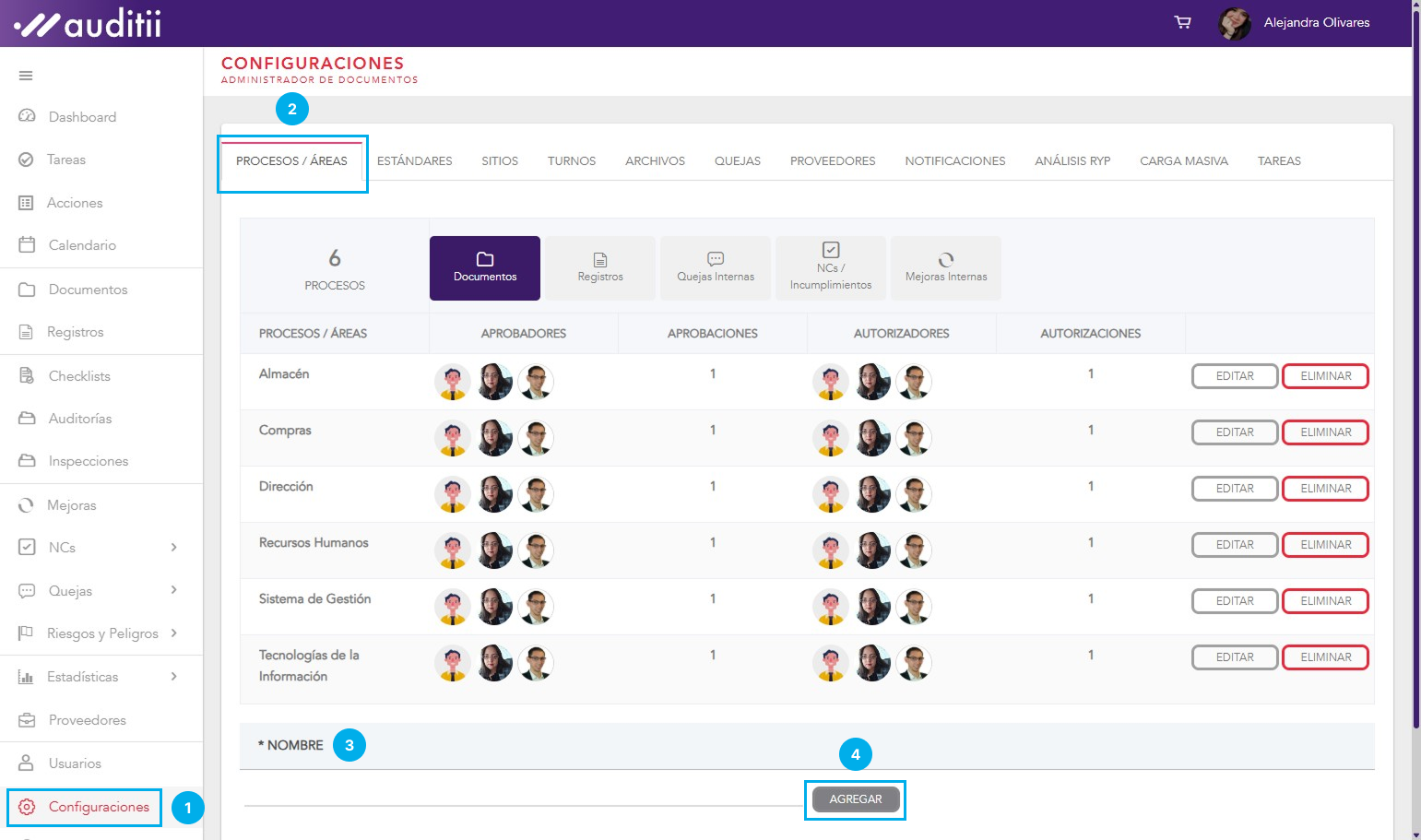Switch to the ESTÁNDARES tab

(414, 160)
